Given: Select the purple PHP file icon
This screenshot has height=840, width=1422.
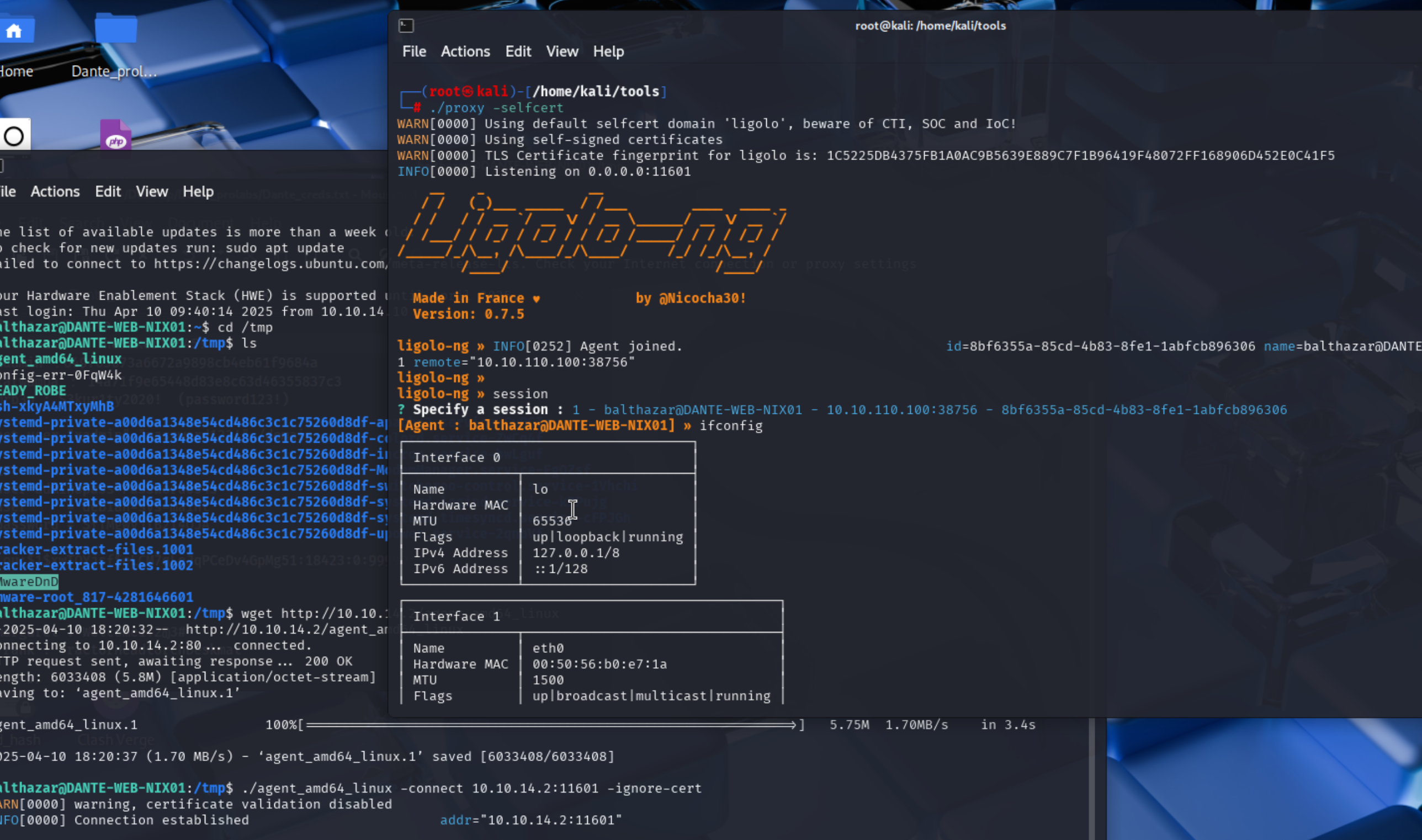Looking at the screenshot, I should coord(115,136).
